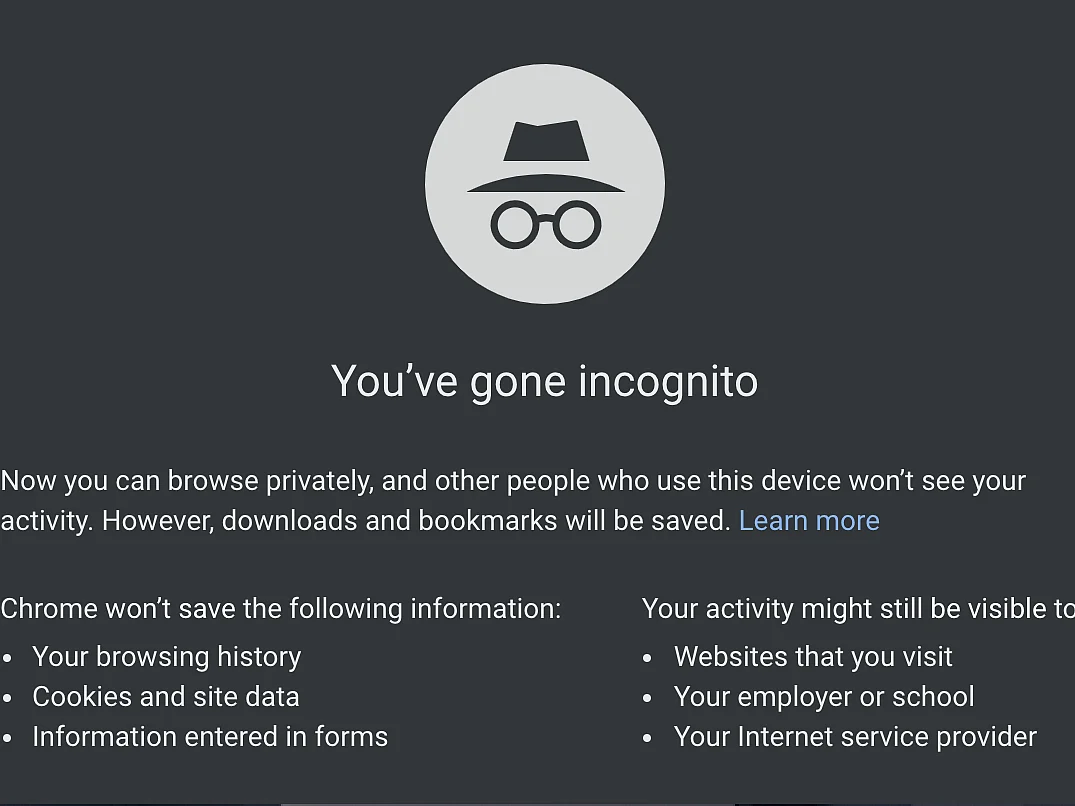The height and width of the screenshot is (806, 1075).
Task: Open the Learn more link
Action: click(809, 521)
